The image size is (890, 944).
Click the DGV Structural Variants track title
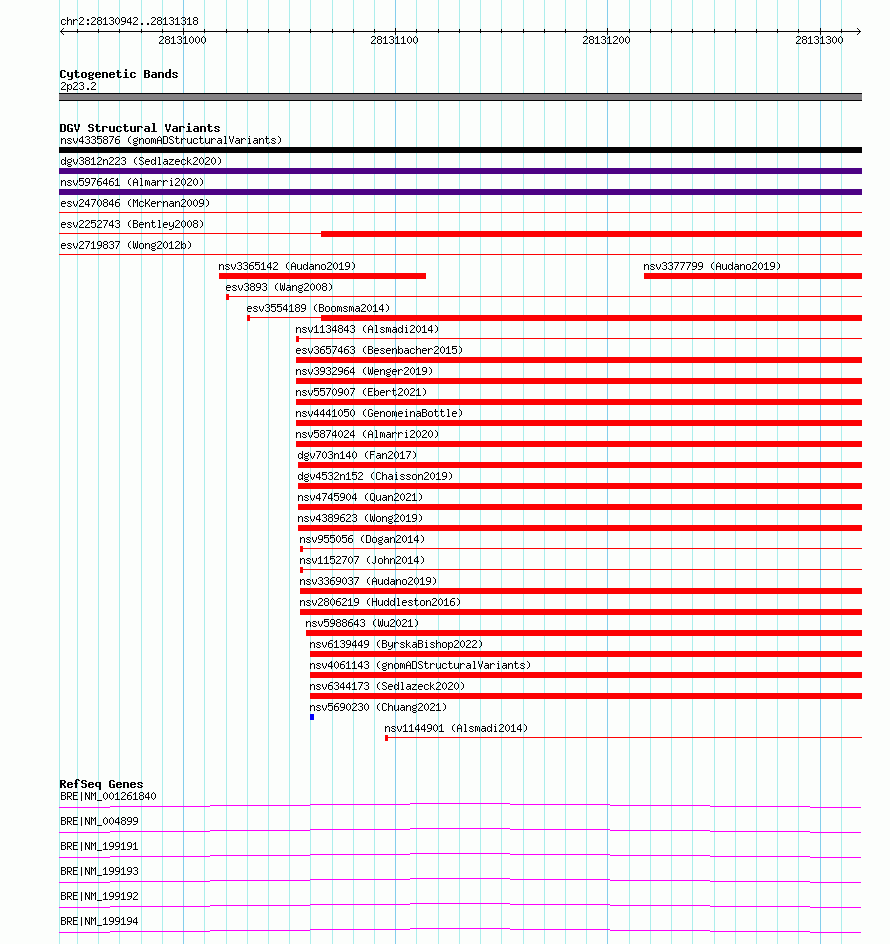[x=140, y=128]
